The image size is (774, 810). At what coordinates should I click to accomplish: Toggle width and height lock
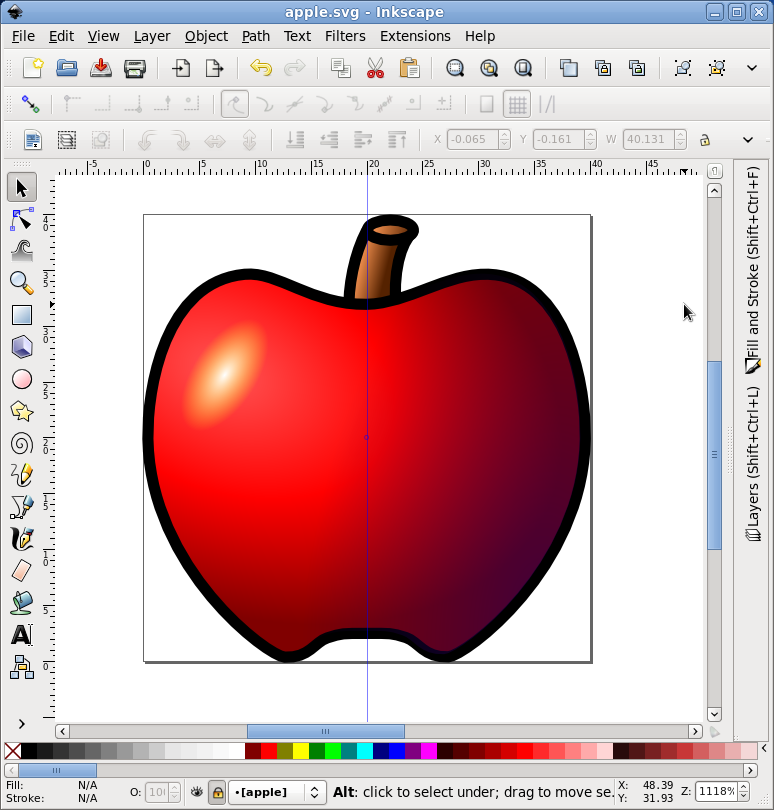click(x=705, y=140)
